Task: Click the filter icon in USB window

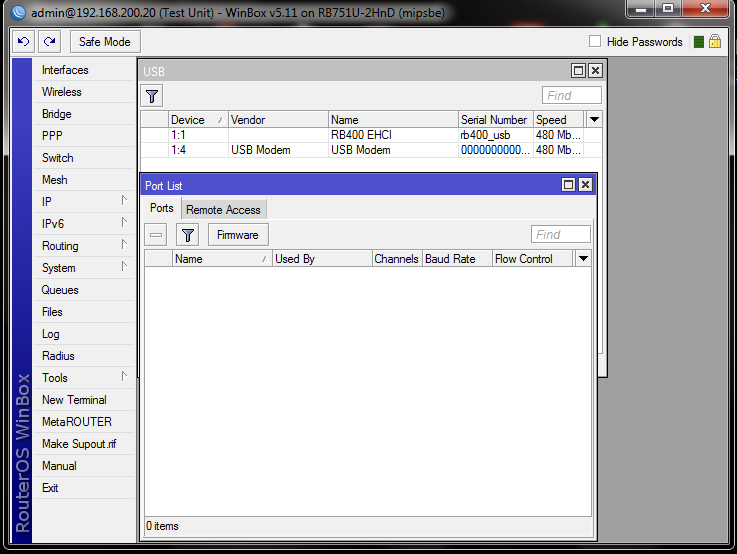Action: (x=152, y=96)
